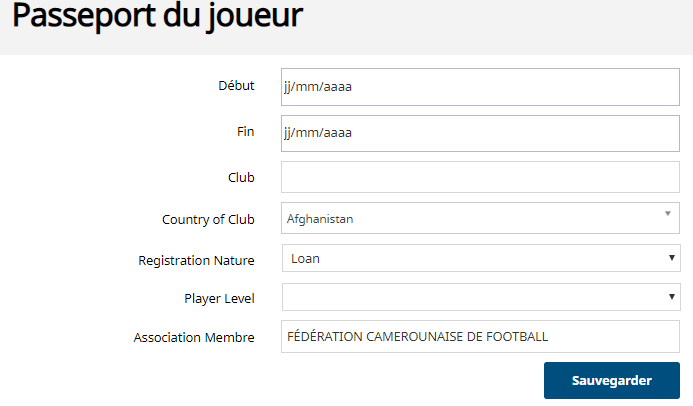Click the Registration Nature label
Image resolution: width=693 pixels, height=406 pixels.
[196, 260]
